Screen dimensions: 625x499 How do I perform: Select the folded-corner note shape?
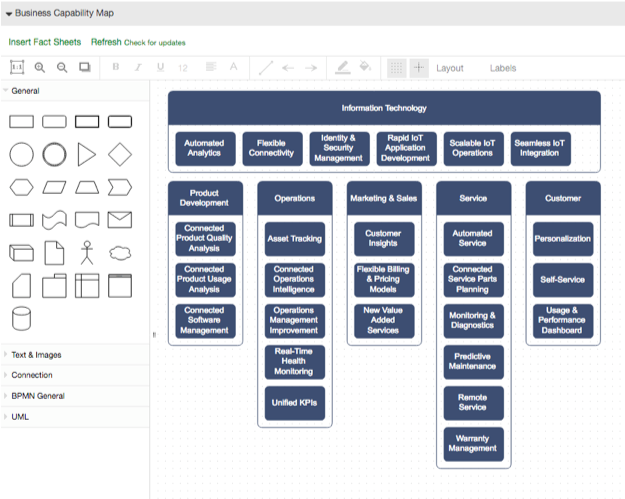click(54, 253)
